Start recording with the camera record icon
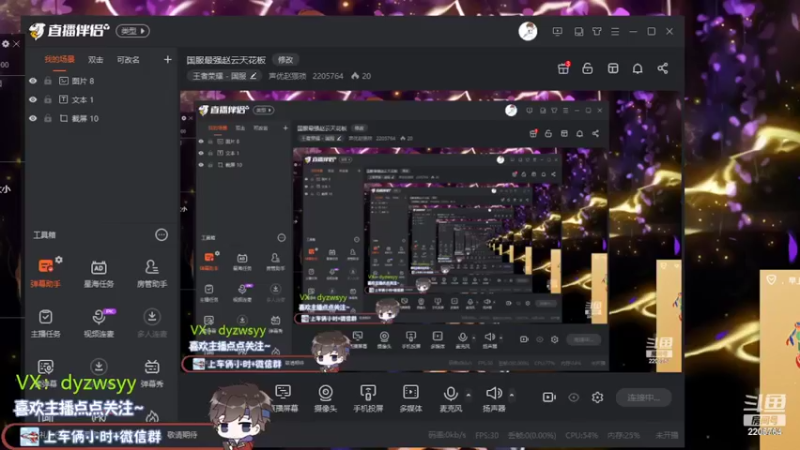 (x=549, y=397)
